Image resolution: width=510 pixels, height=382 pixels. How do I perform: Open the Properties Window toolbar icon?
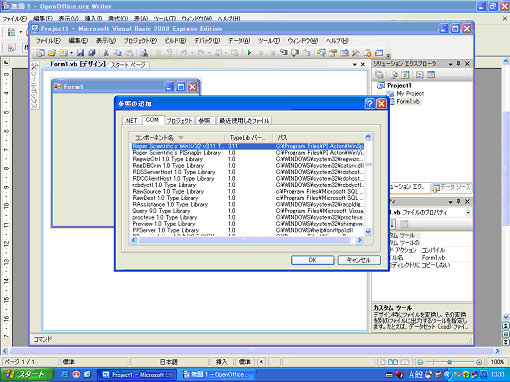pyautogui.click(x=333, y=53)
